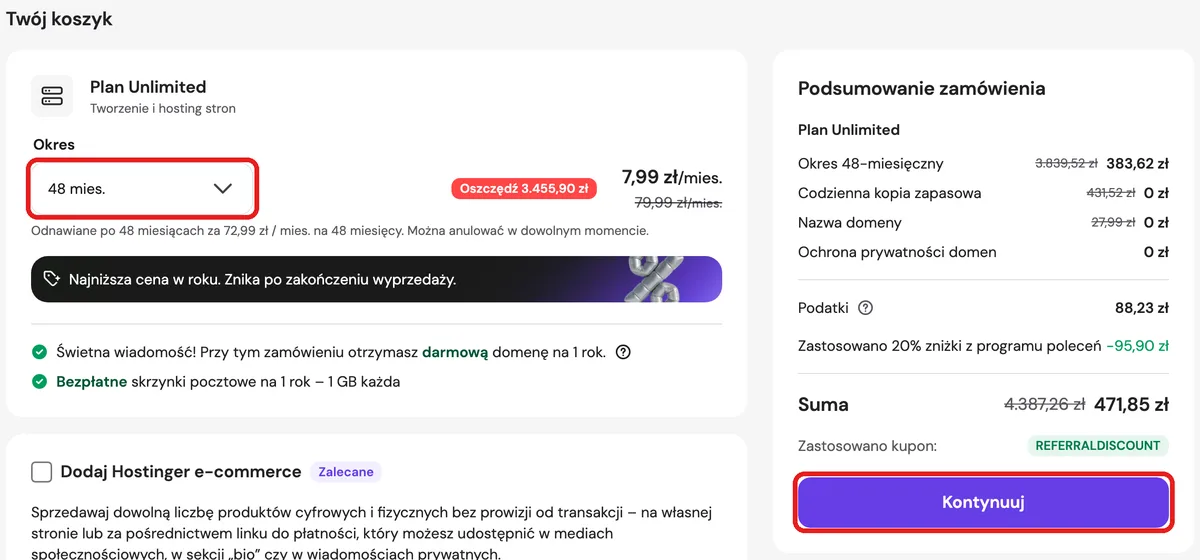
Task: Click the Zastosowano kupon label
Action: (x=867, y=446)
